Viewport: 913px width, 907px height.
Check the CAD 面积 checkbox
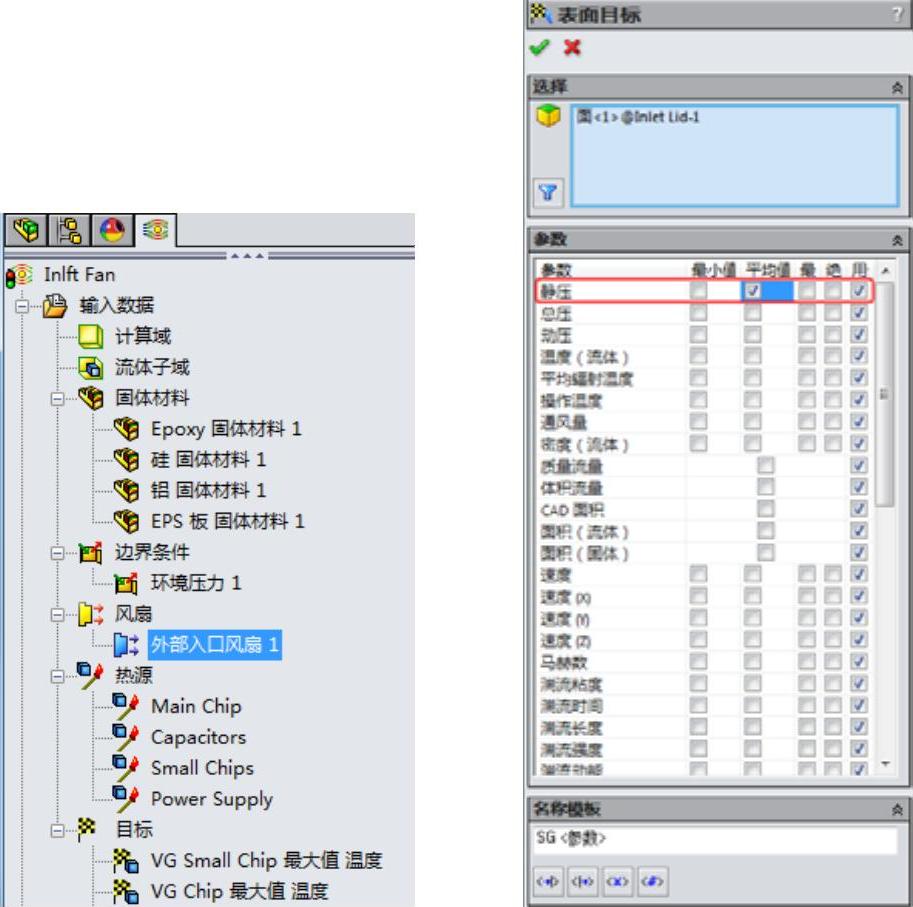pos(766,508)
